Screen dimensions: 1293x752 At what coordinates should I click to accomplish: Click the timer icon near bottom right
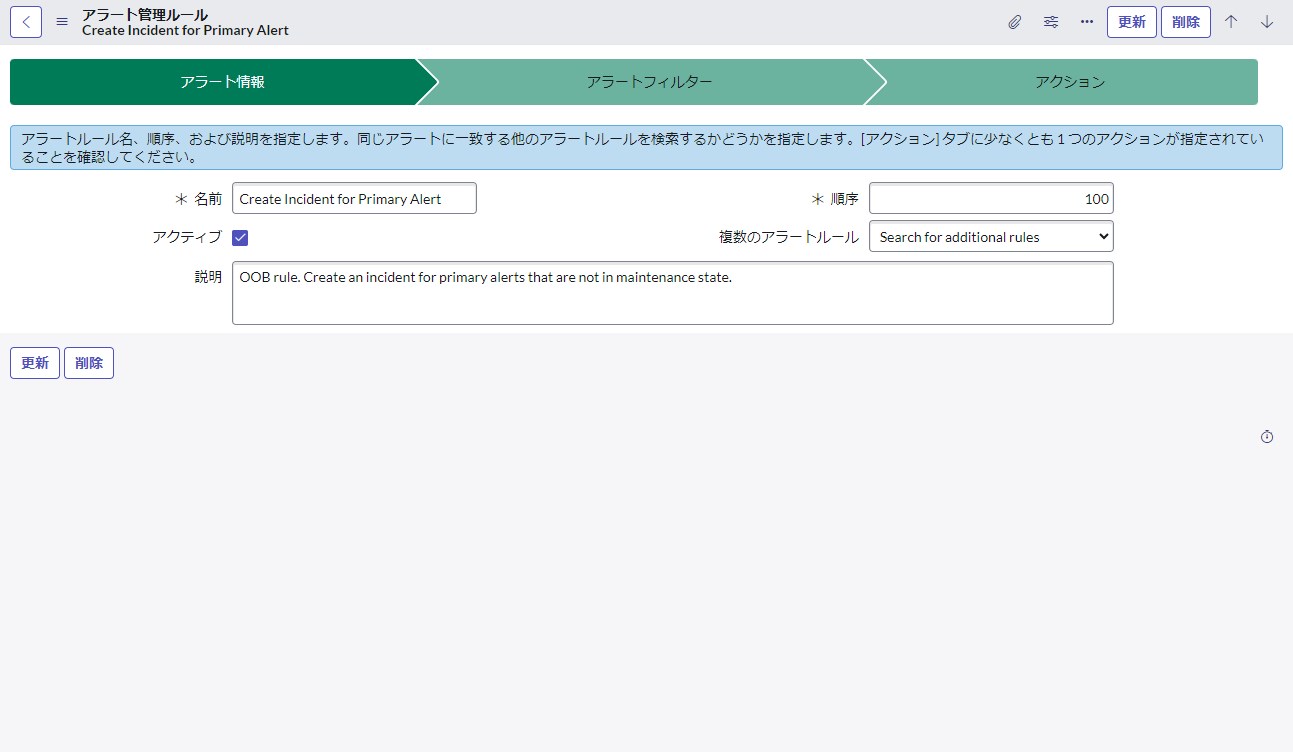click(x=1266, y=436)
